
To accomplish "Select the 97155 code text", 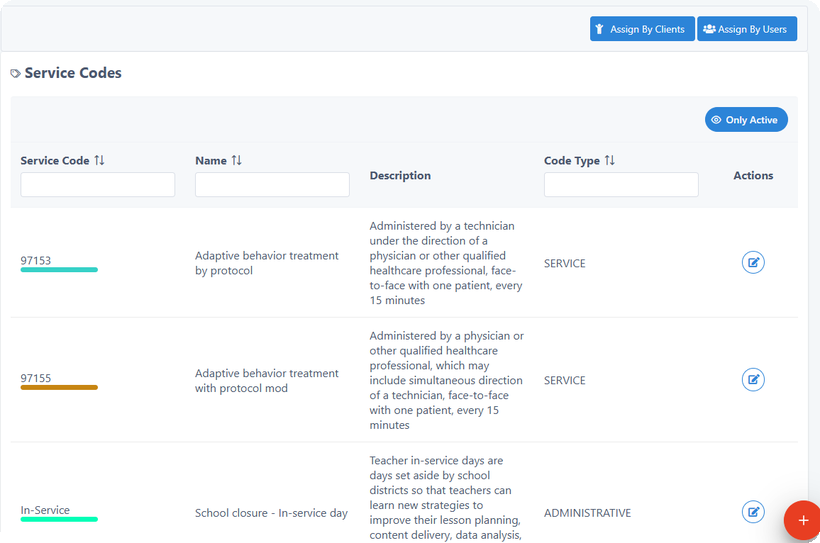I will pos(36,378).
